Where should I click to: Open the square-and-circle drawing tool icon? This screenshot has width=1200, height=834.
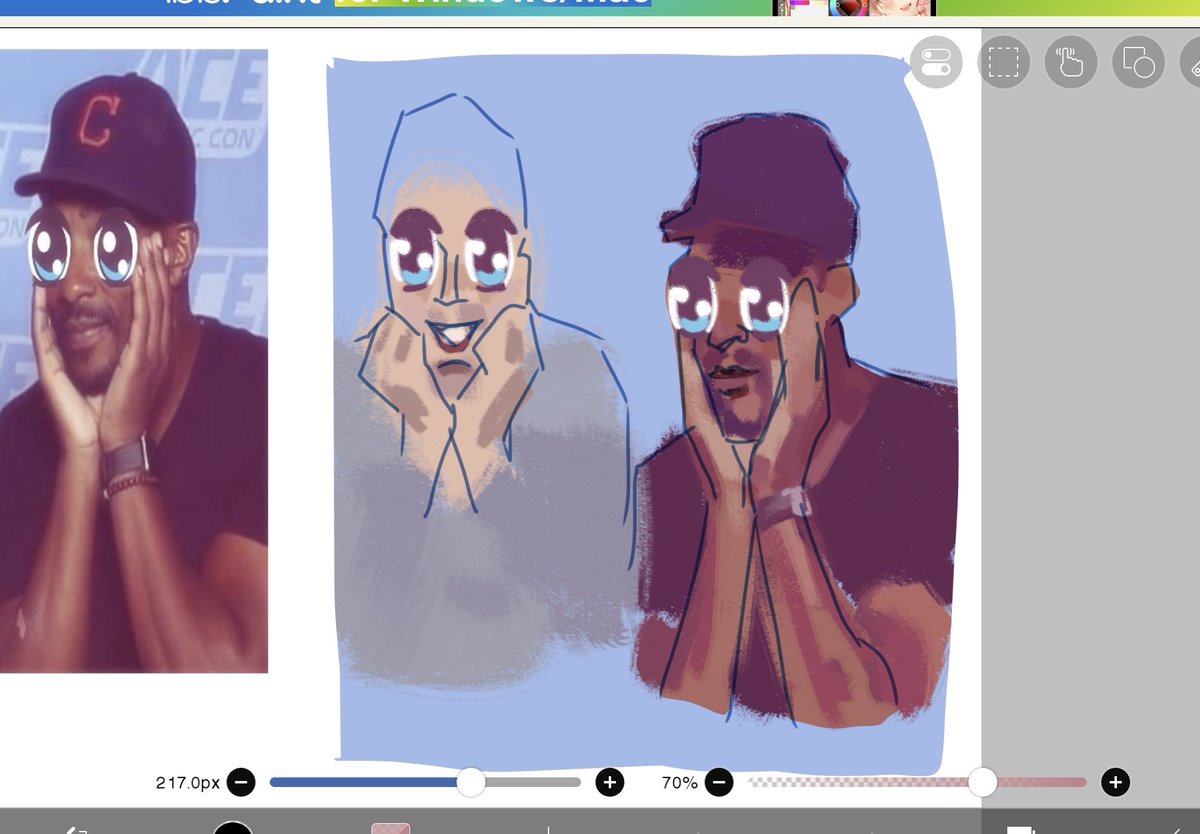(x=1138, y=62)
